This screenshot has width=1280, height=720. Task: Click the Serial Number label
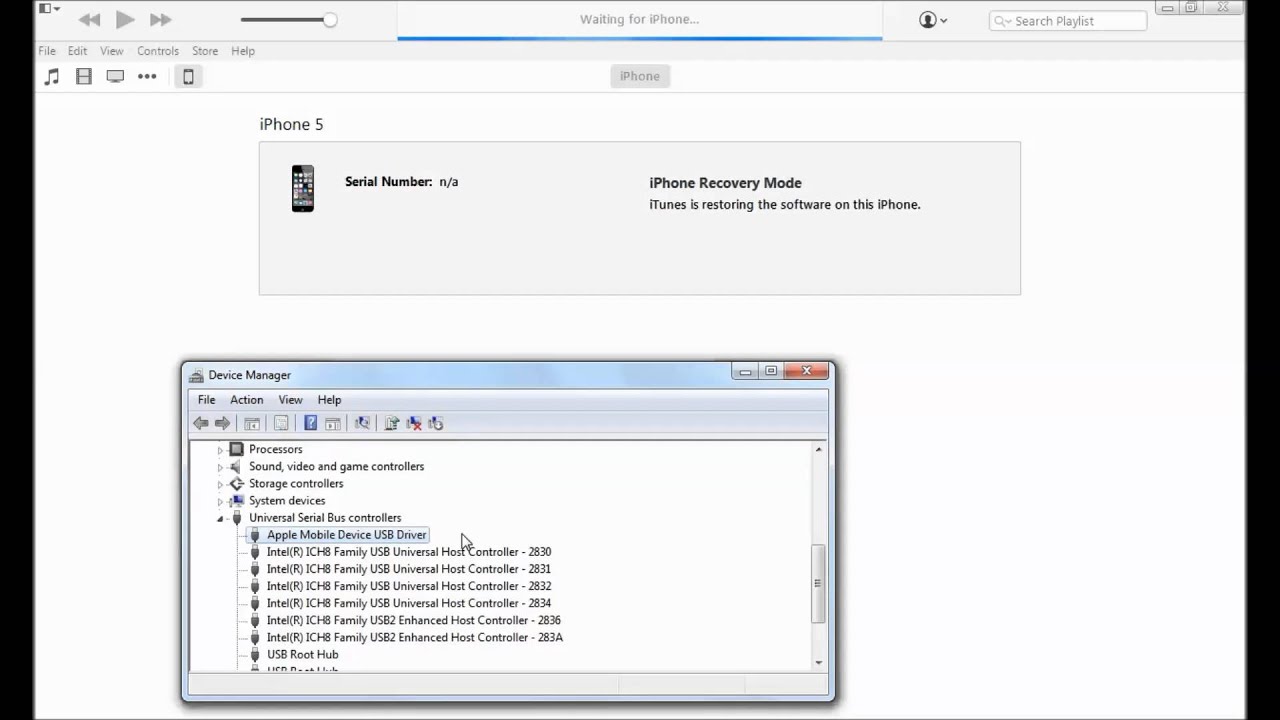coord(388,182)
